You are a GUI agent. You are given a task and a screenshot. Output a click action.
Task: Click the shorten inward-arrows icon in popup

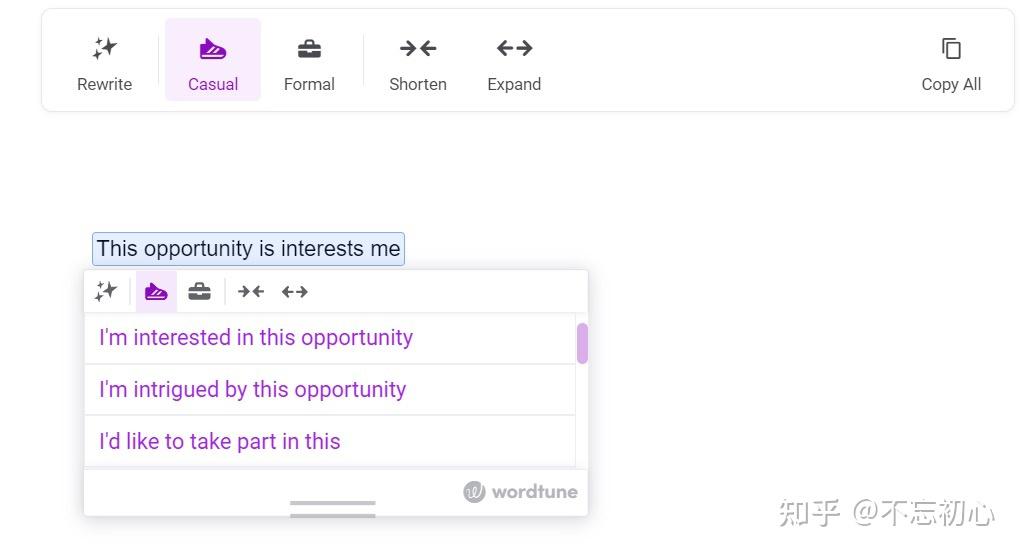coord(251,292)
